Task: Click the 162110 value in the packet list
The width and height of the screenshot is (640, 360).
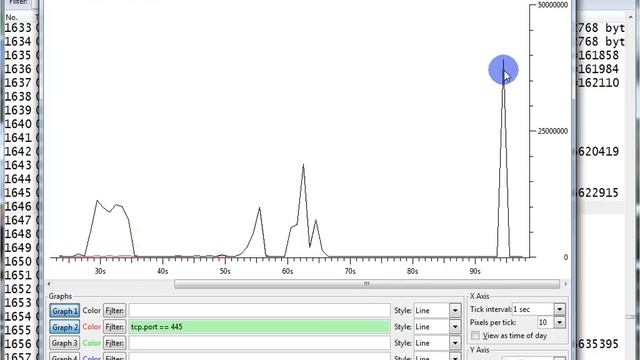Action: click(x=598, y=82)
